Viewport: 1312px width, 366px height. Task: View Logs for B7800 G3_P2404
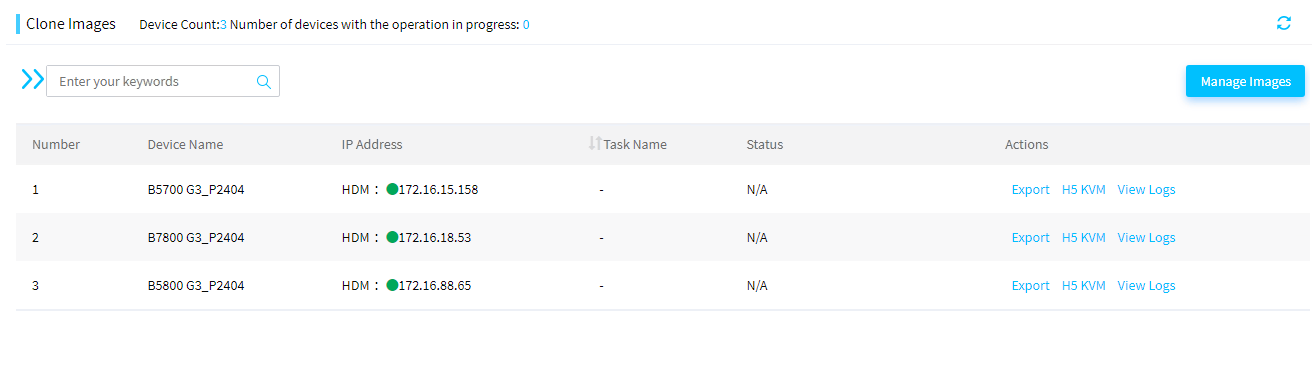coord(1146,238)
